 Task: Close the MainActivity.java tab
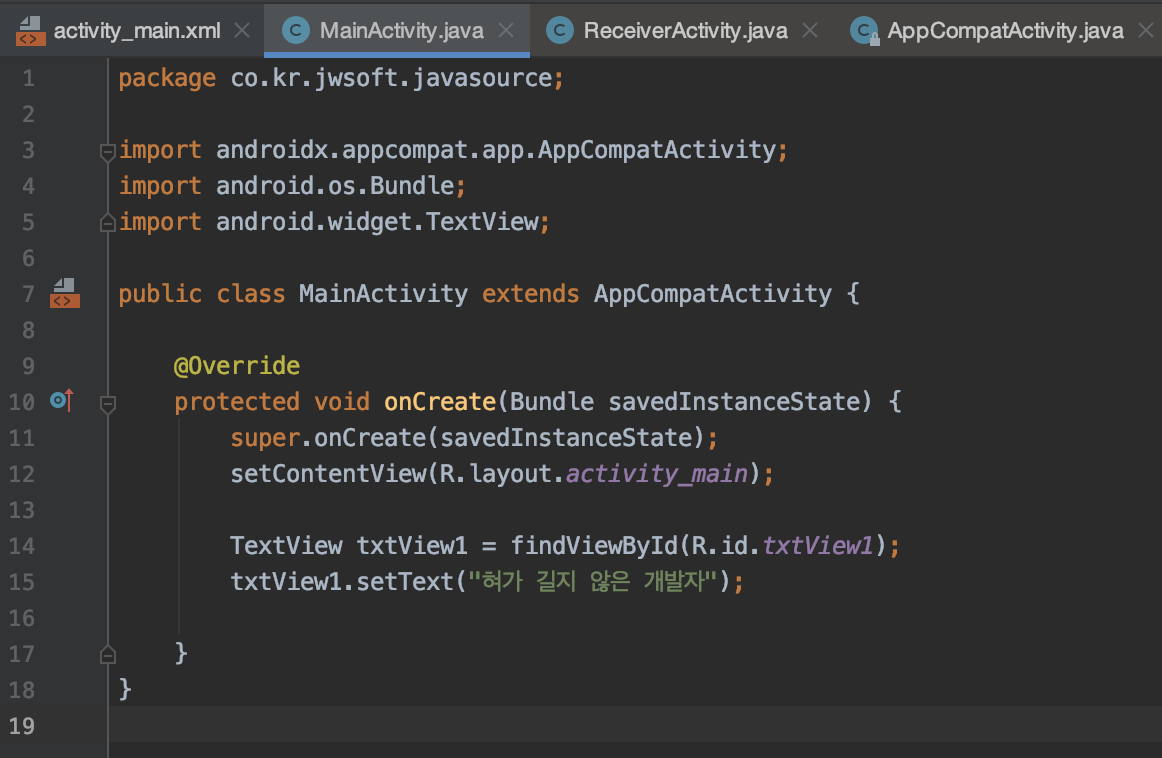pos(506,30)
